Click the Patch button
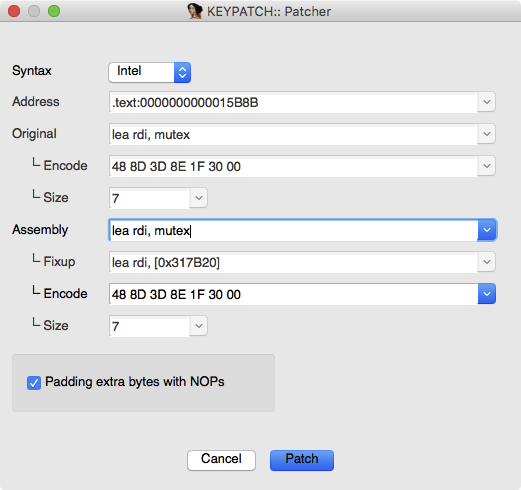521x490 pixels. tap(302, 460)
